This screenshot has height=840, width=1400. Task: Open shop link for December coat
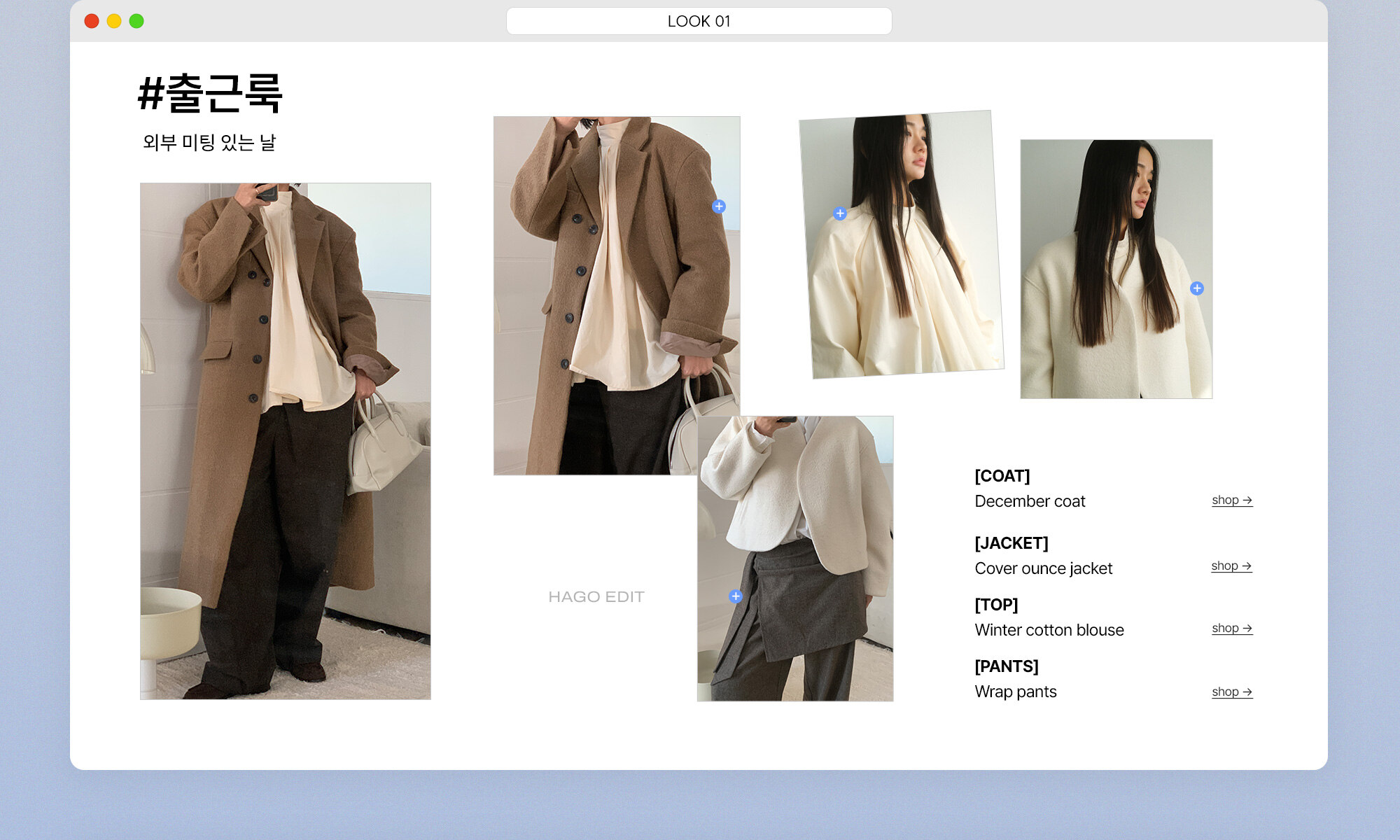pyautogui.click(x=1231, y=500)
